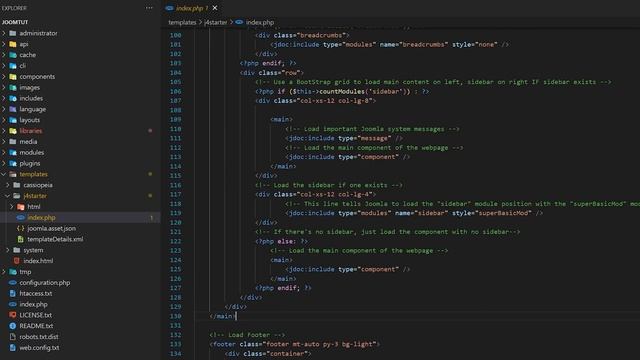Select the libraries folder label
This screenshot has width=640, height=360.
click(x=31, y=131)
